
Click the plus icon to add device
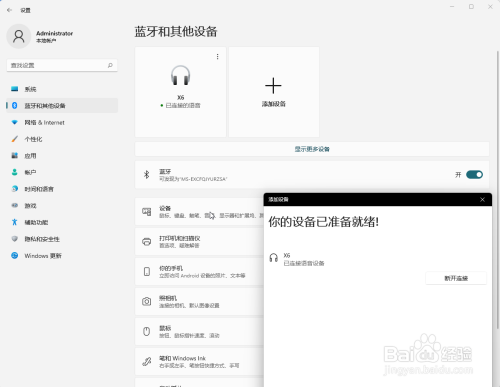[x=273, y=86]
